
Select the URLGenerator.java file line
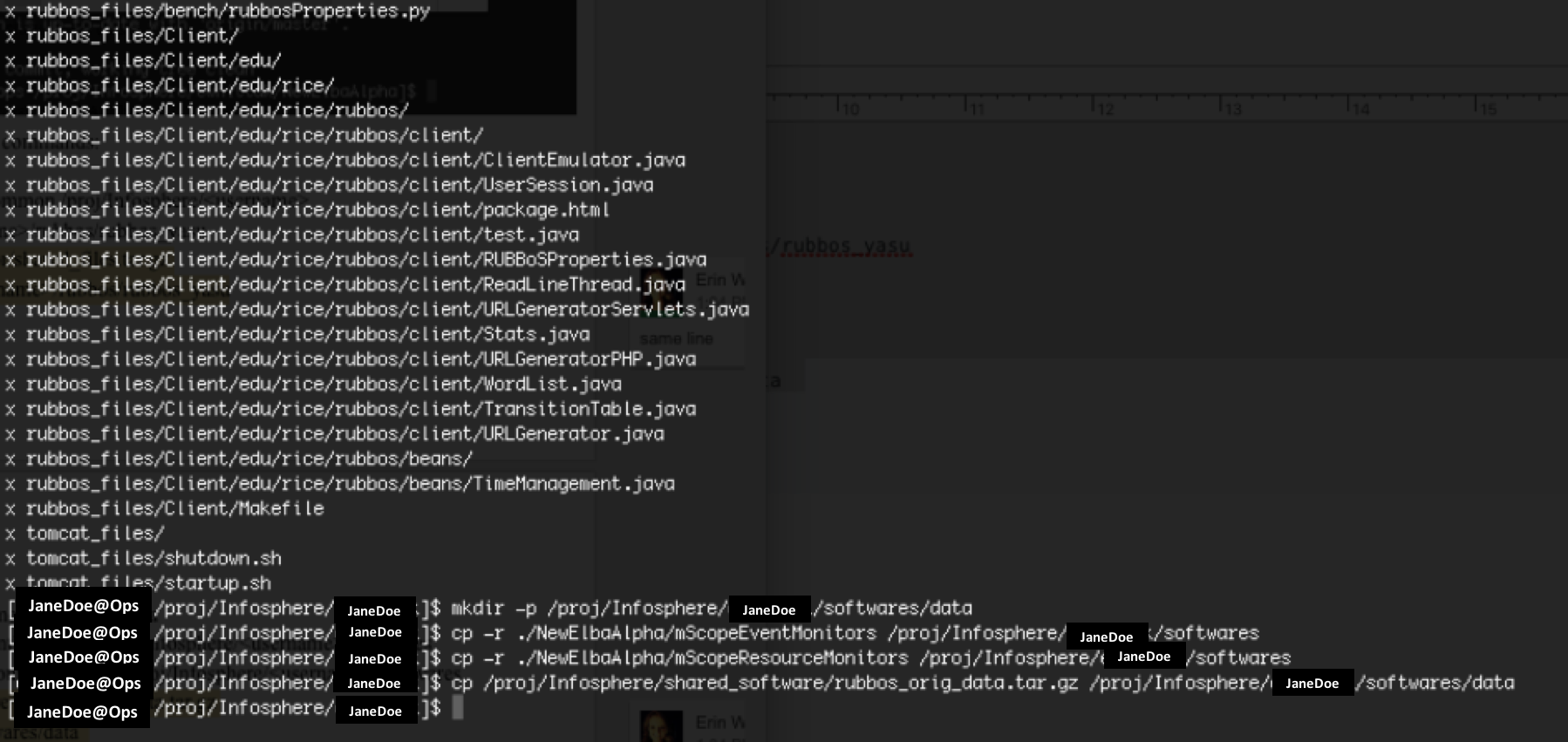pyautogui.click(x=335, y=433)
